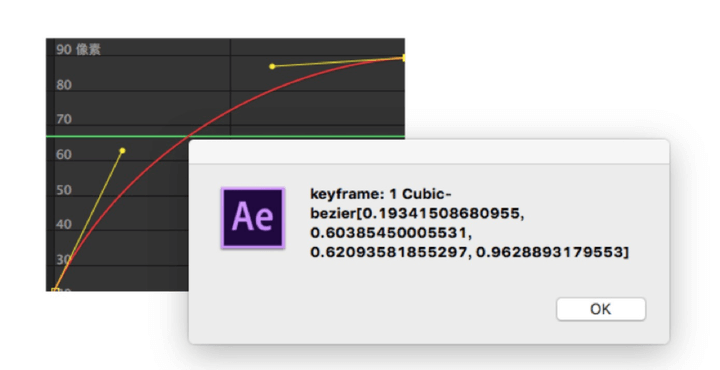This screenshot has height=370, width=720.
Task: Click the 30 value axis label
Action: [64, 260]
